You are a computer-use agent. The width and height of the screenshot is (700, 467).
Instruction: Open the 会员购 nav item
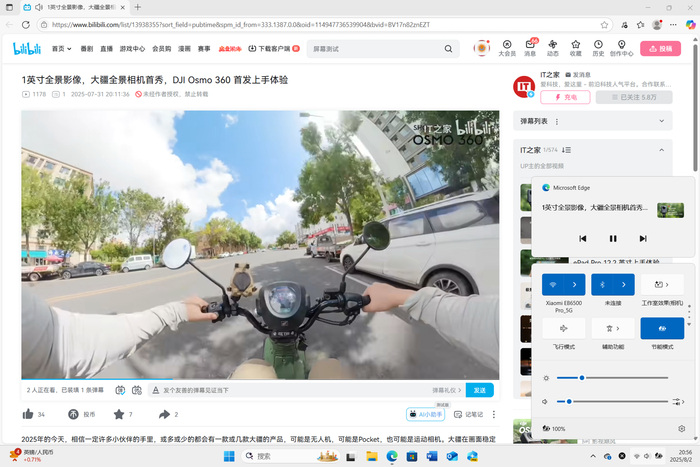(x=162, y=49)
